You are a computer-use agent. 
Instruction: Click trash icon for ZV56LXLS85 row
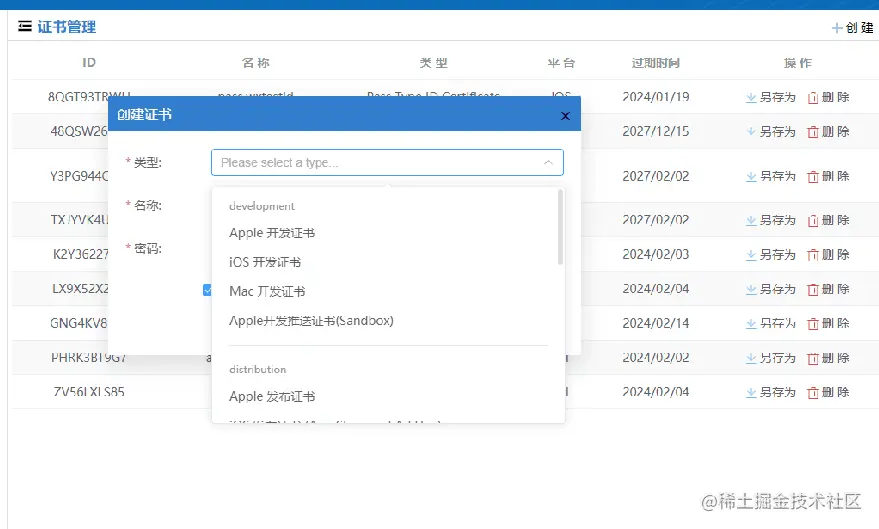point(813,392)
